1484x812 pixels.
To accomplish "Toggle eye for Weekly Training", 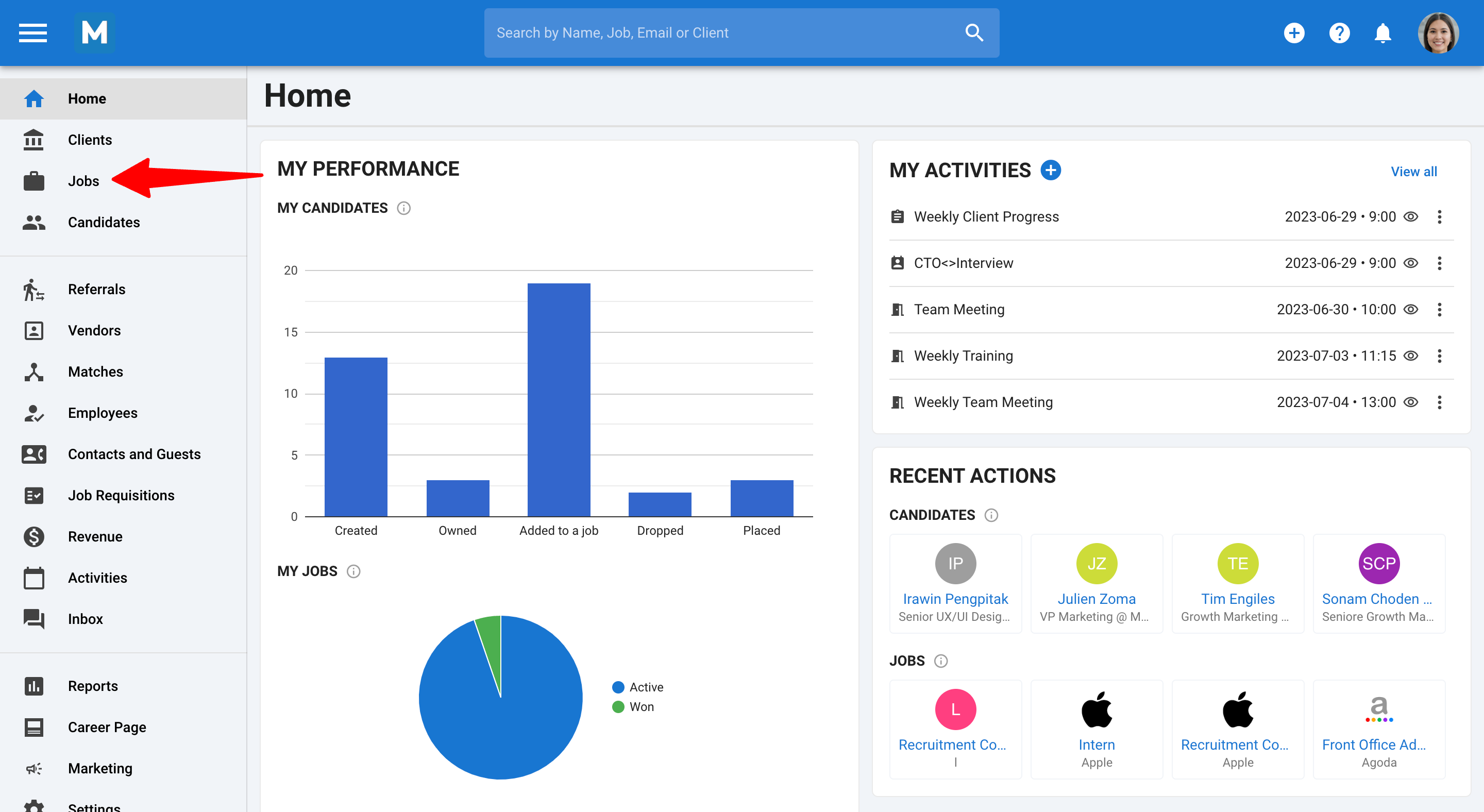I will (1410, 356).
